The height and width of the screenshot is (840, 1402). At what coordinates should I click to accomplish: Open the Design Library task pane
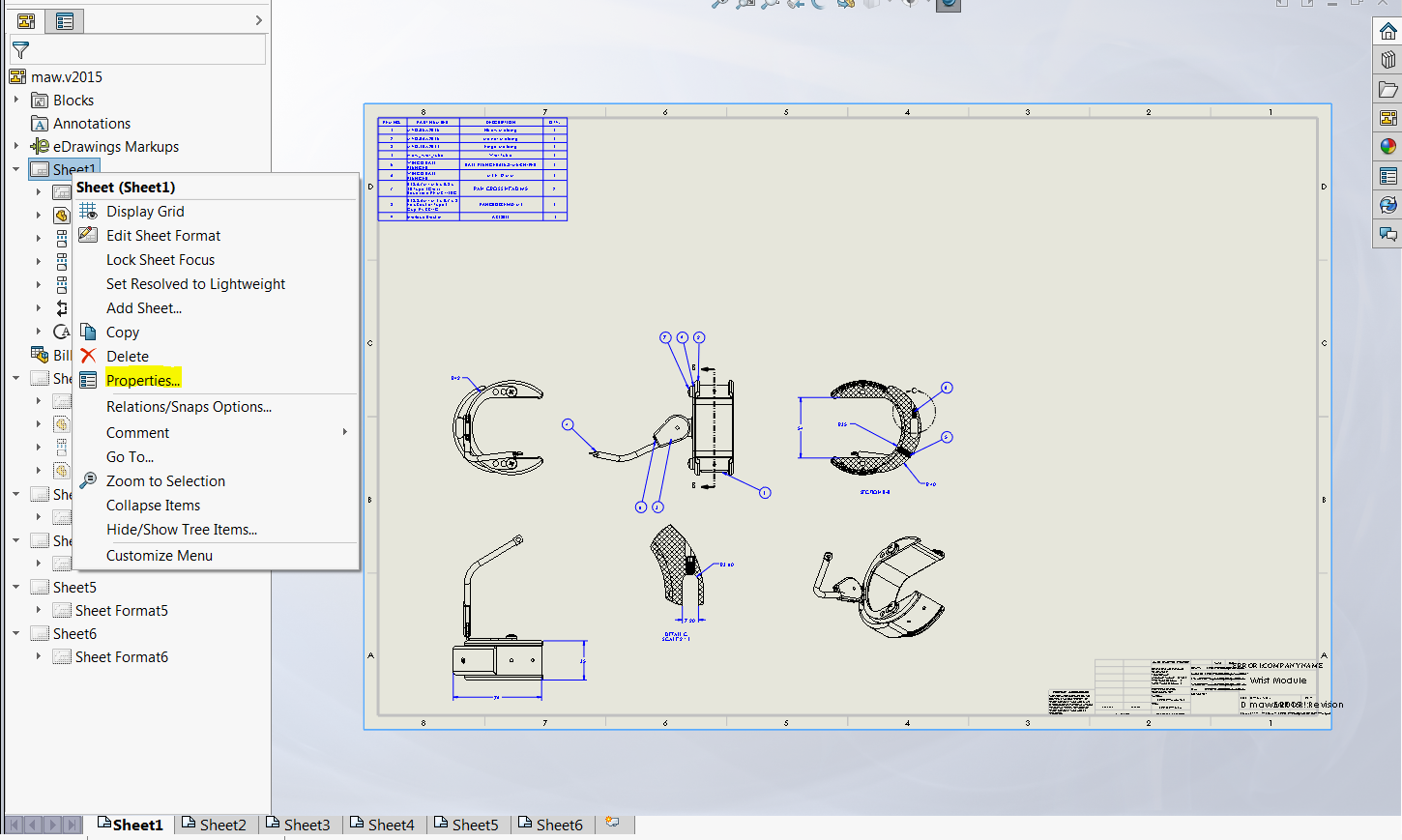(x=1388, y=59)
